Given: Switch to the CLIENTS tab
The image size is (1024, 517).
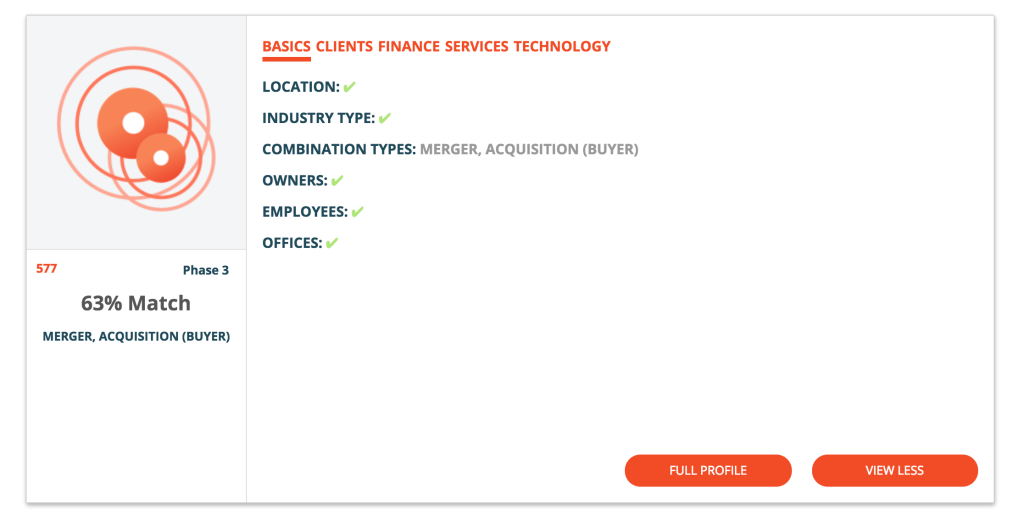Looking at the screenshot, I should (344, 46).
